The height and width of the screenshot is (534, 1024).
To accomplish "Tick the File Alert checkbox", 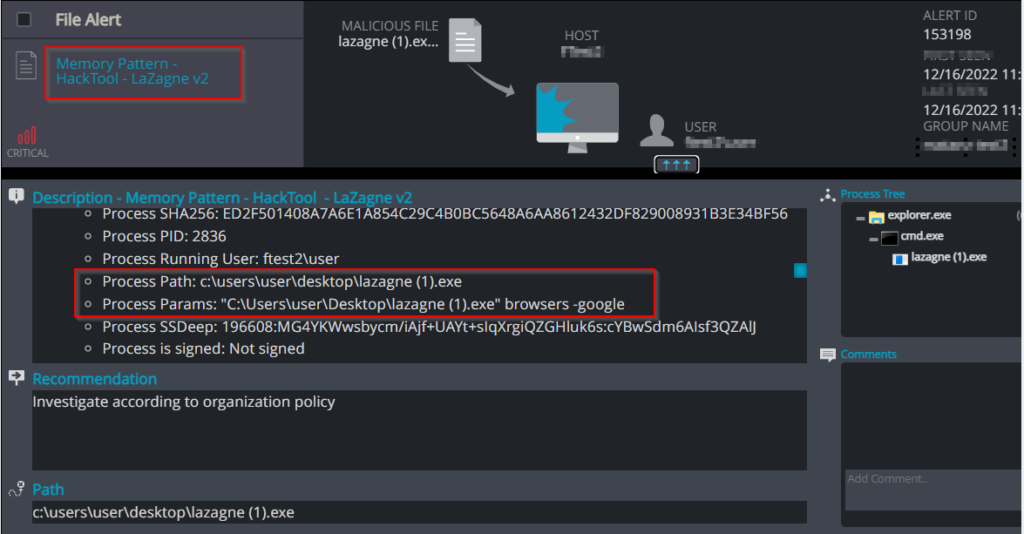I will click(24, 20).
